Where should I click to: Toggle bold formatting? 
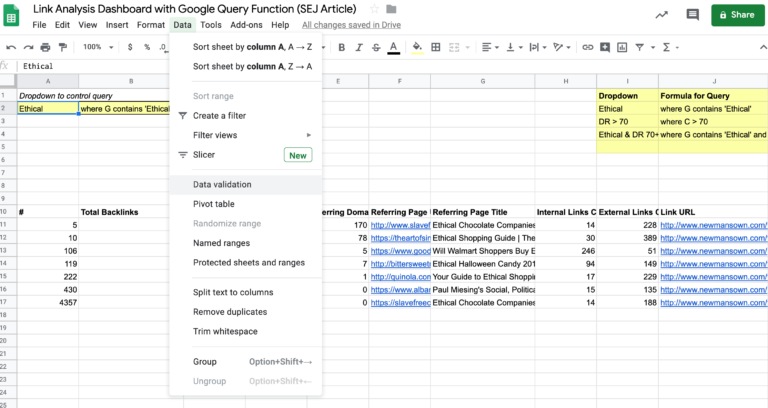click(342, 47)
